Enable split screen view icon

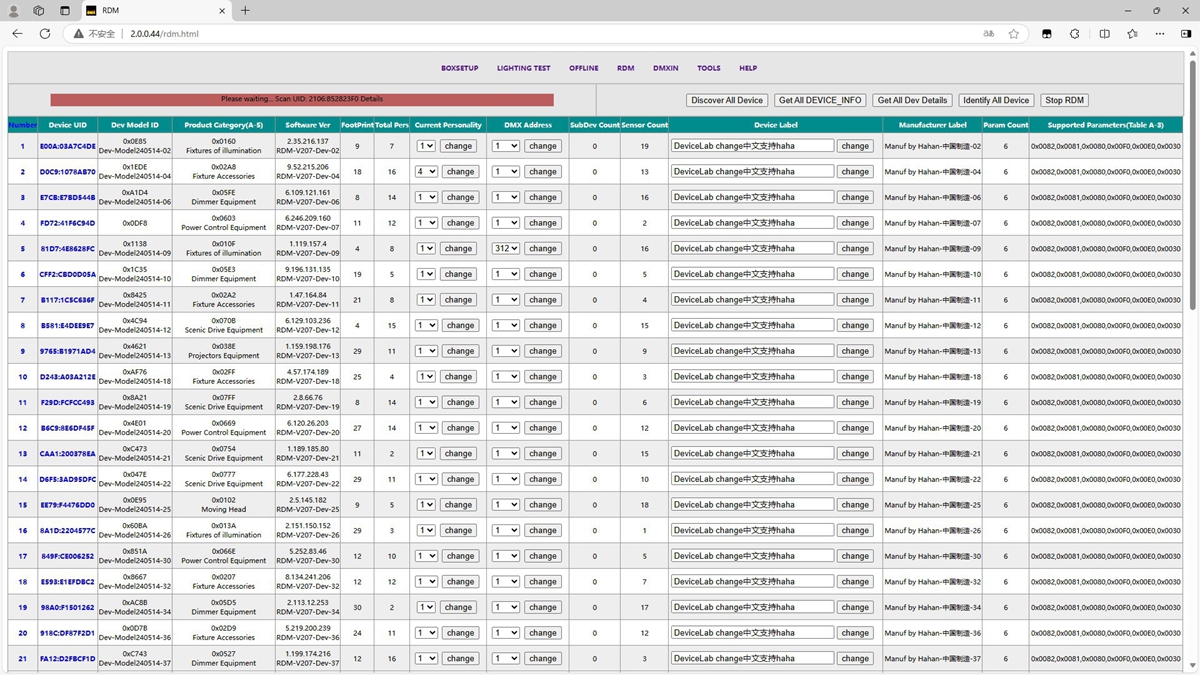(1104, 33)
